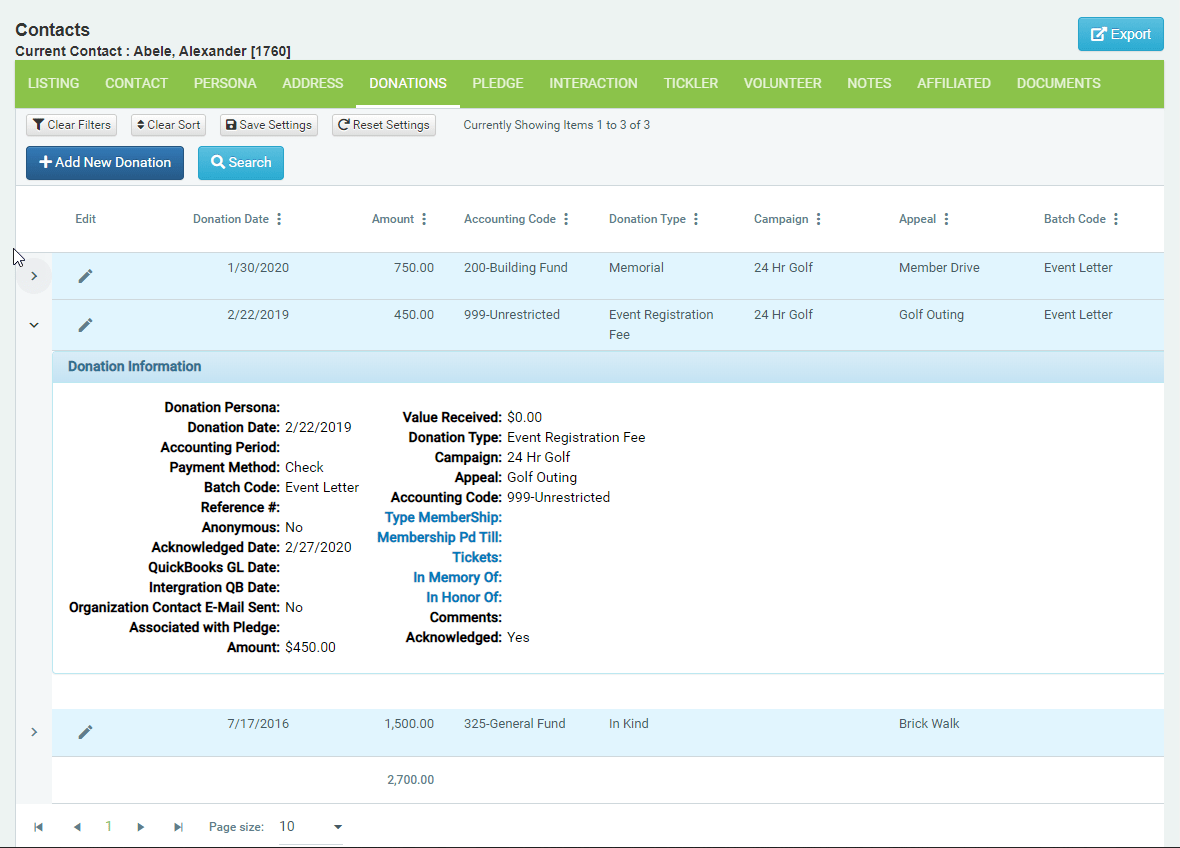Jump to the last page using the end arrow
This screenshot has width=1180, height=848.
178,826
